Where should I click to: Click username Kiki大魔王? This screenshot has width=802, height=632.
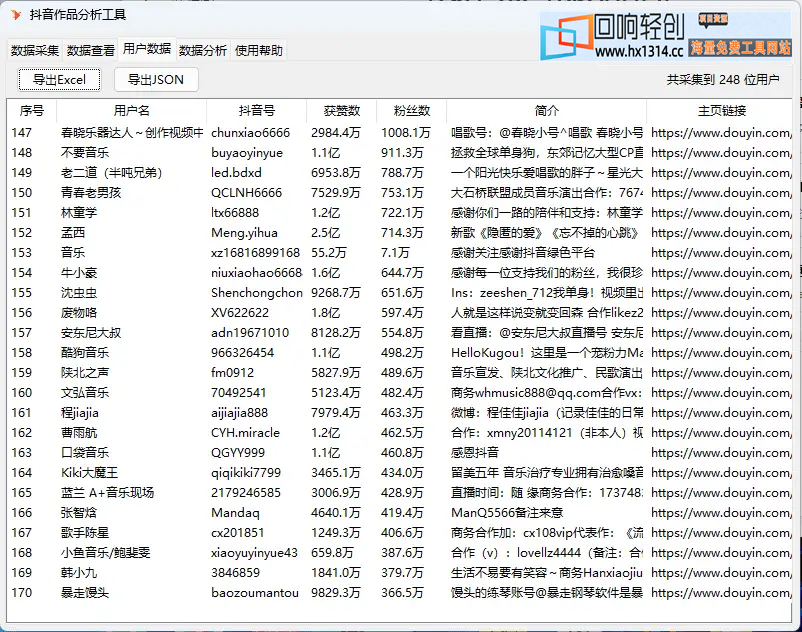(90, 473)
